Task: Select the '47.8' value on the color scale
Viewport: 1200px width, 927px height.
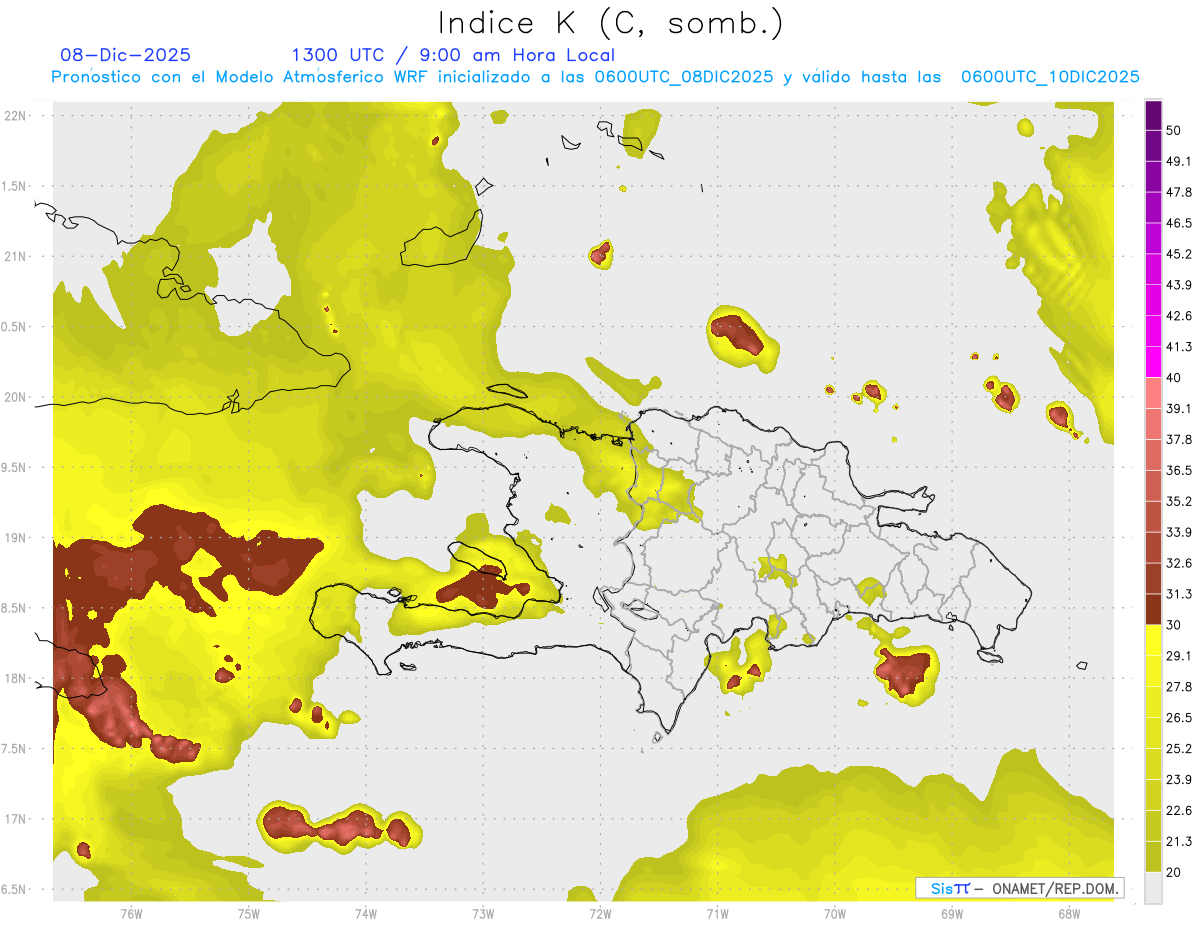Action: (1178, 191)
